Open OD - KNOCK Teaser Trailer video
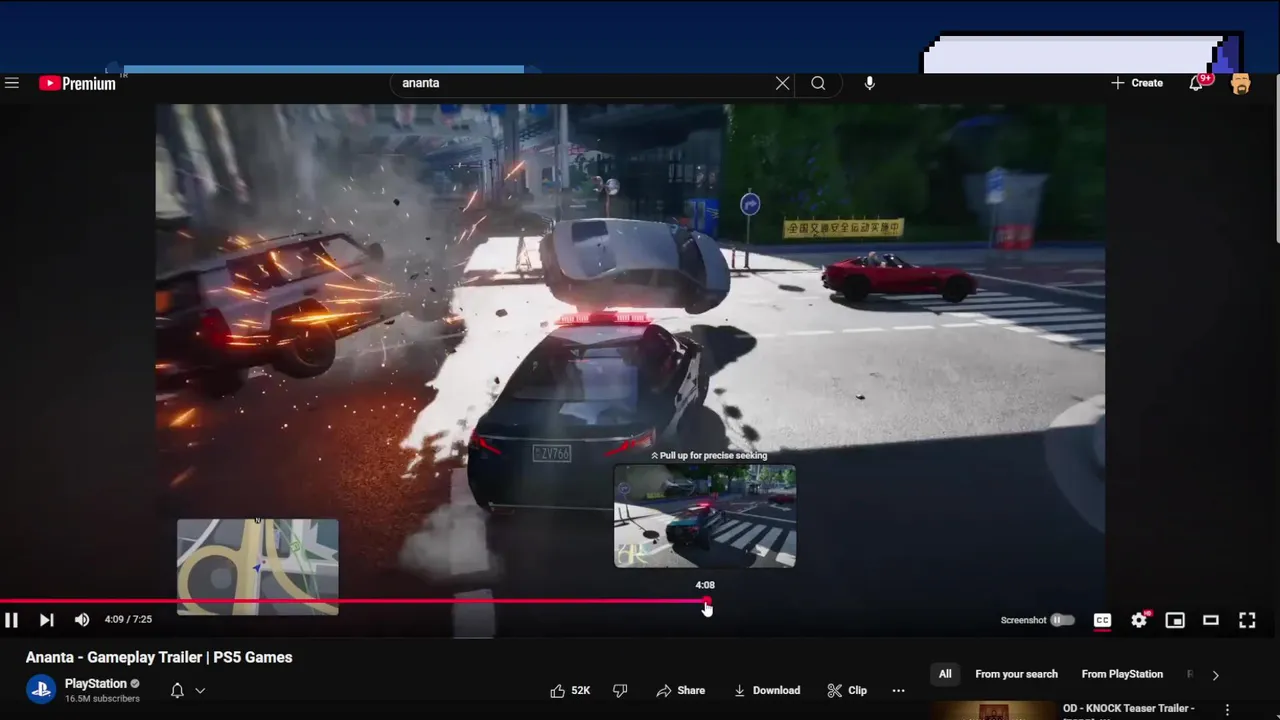The width and height of the screenshot is (1280, 720). tap(1128, 708)
